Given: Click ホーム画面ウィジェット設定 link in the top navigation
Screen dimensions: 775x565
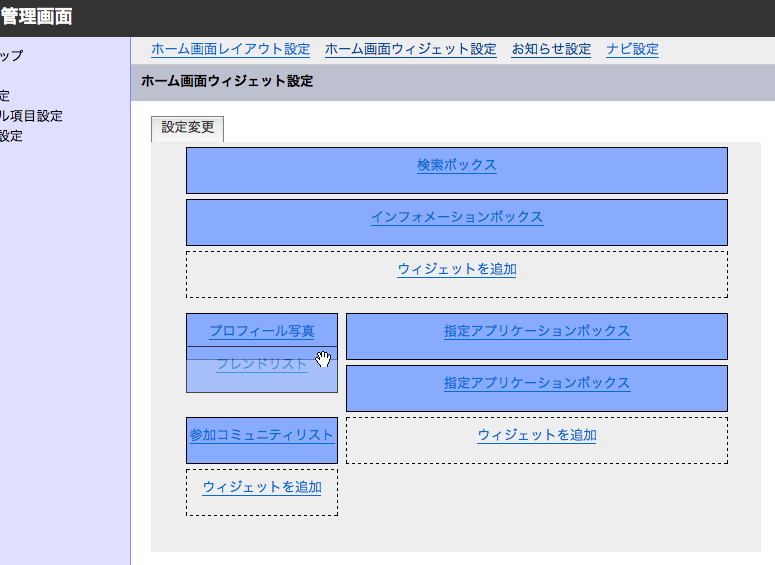Looking at the screenshot, I should [410, 49].
